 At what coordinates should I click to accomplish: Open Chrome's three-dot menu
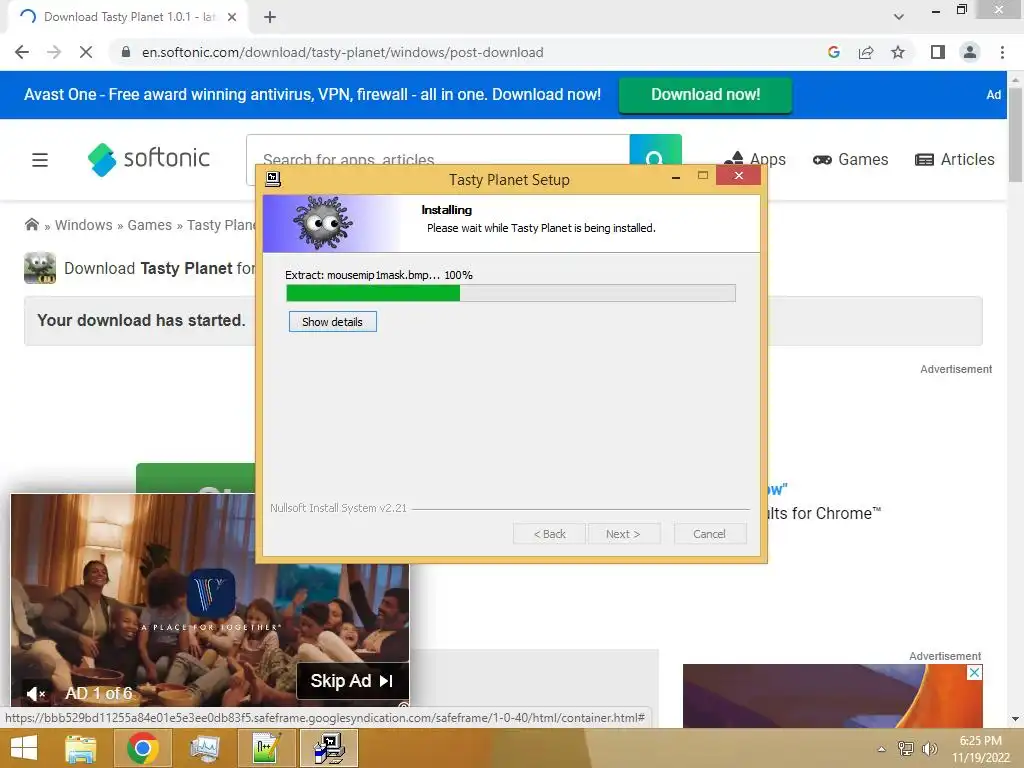1002,52
